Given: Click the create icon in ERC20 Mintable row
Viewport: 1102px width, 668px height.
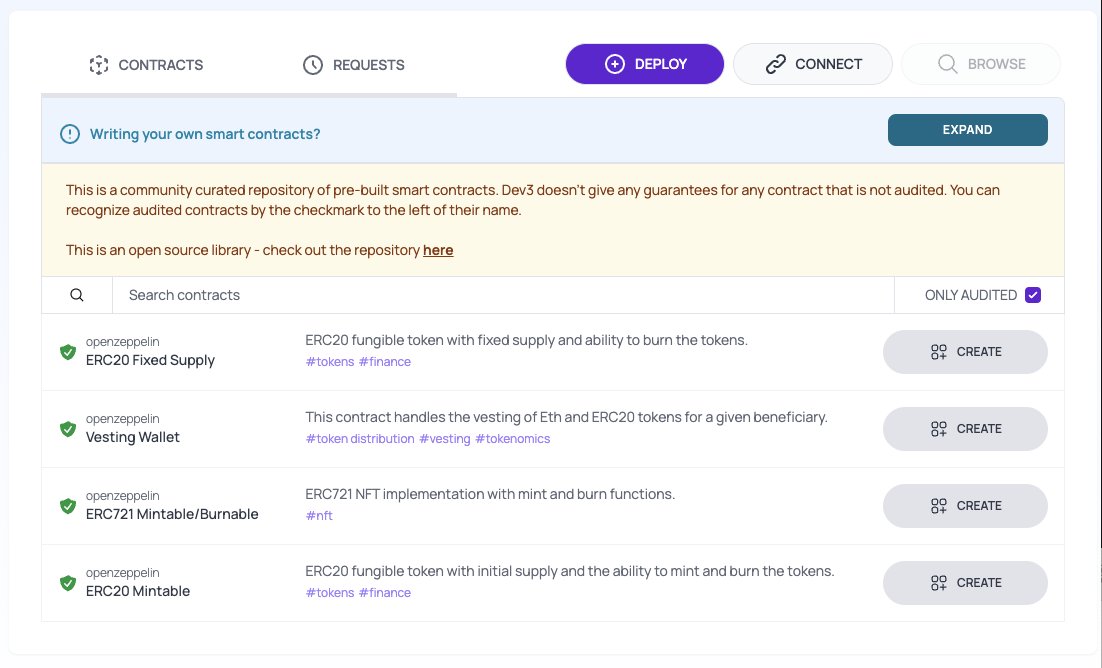Looking at the screenshot, I should coord(939,583).
